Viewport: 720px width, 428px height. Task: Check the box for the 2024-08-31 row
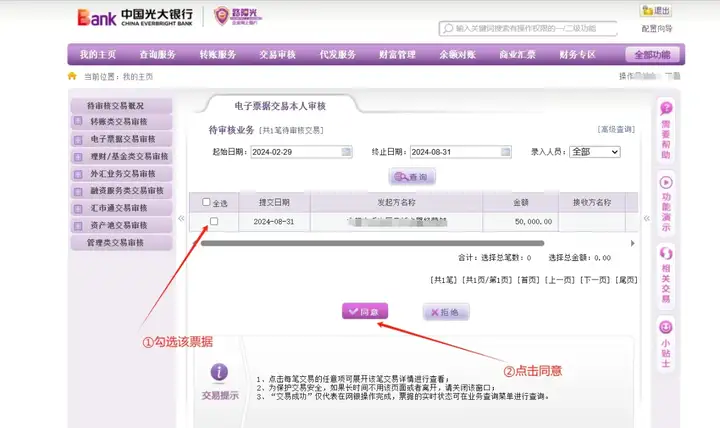(214, 221)
